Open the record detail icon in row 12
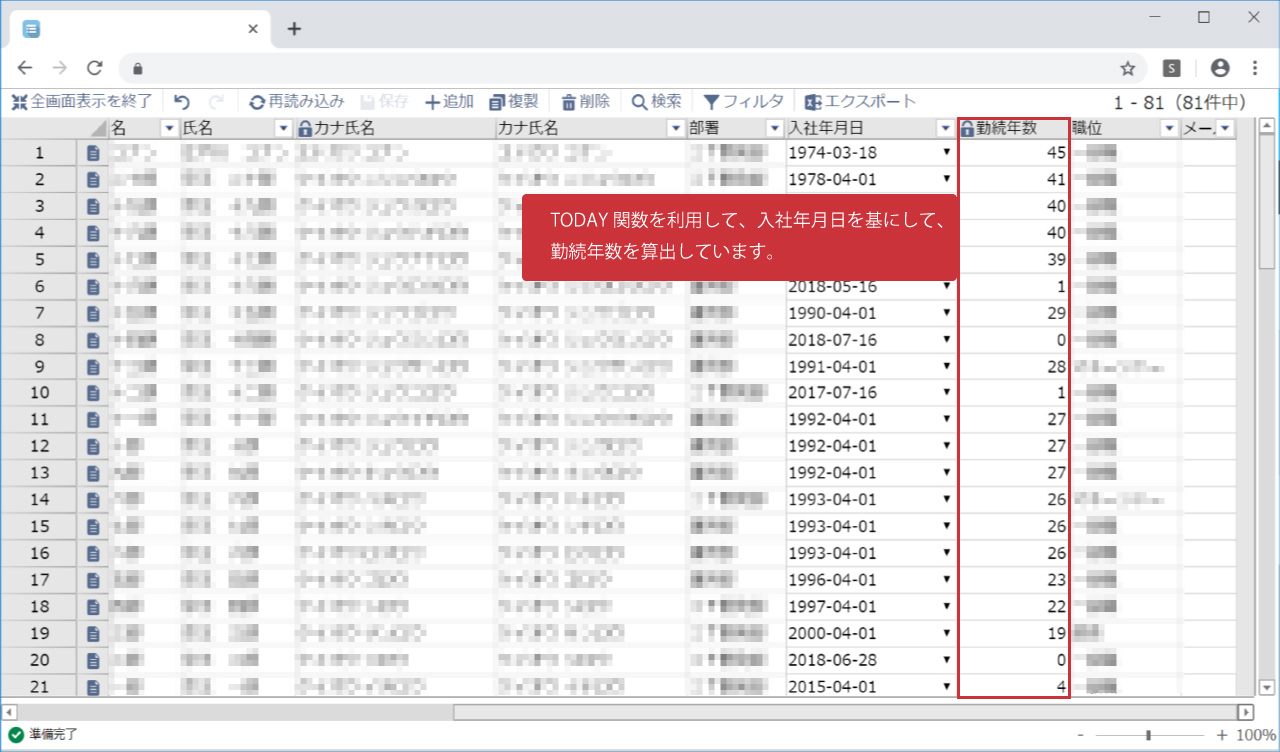This screenshot has height=752, width=1280. (x=93, y=446)
